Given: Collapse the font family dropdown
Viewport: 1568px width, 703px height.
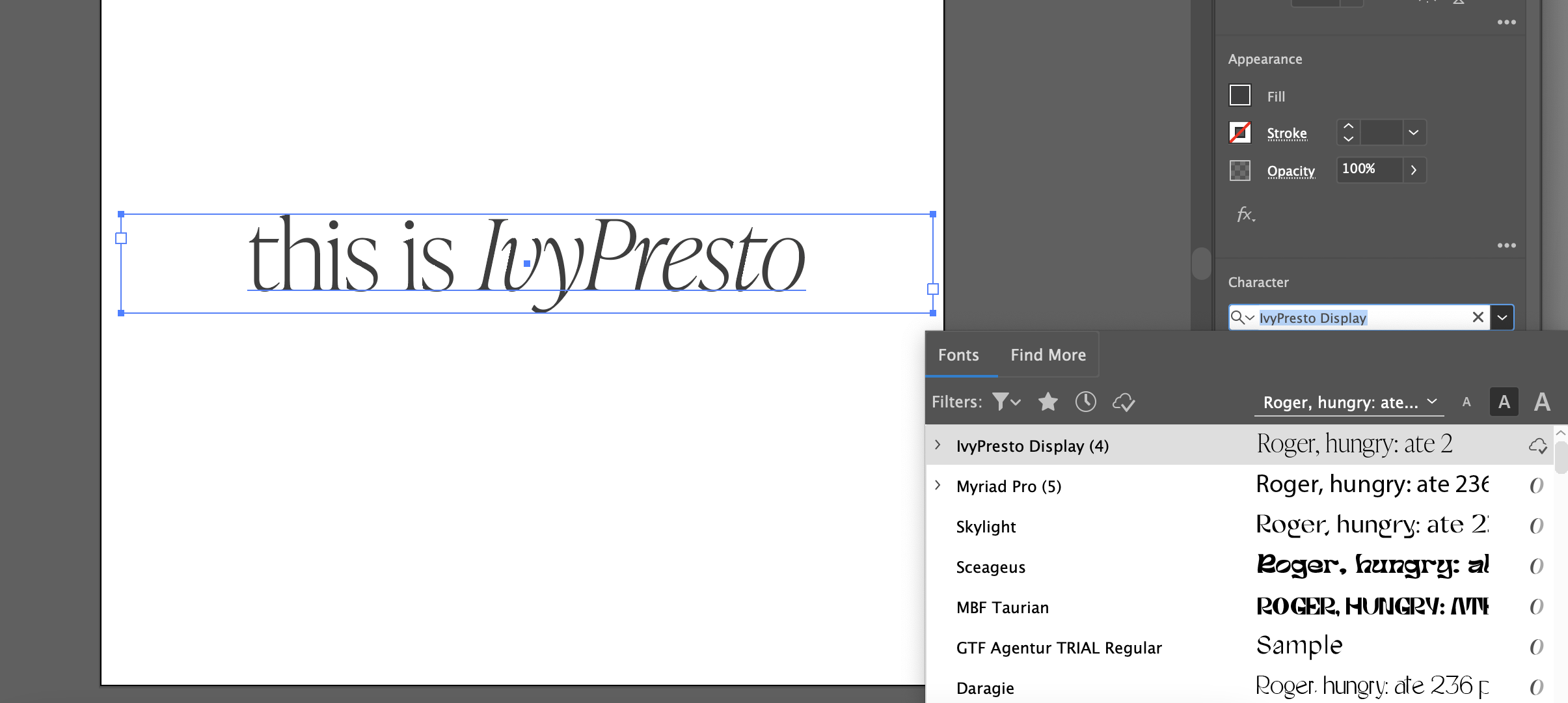Looking at the screenshot, I should tap(1502, 318).
